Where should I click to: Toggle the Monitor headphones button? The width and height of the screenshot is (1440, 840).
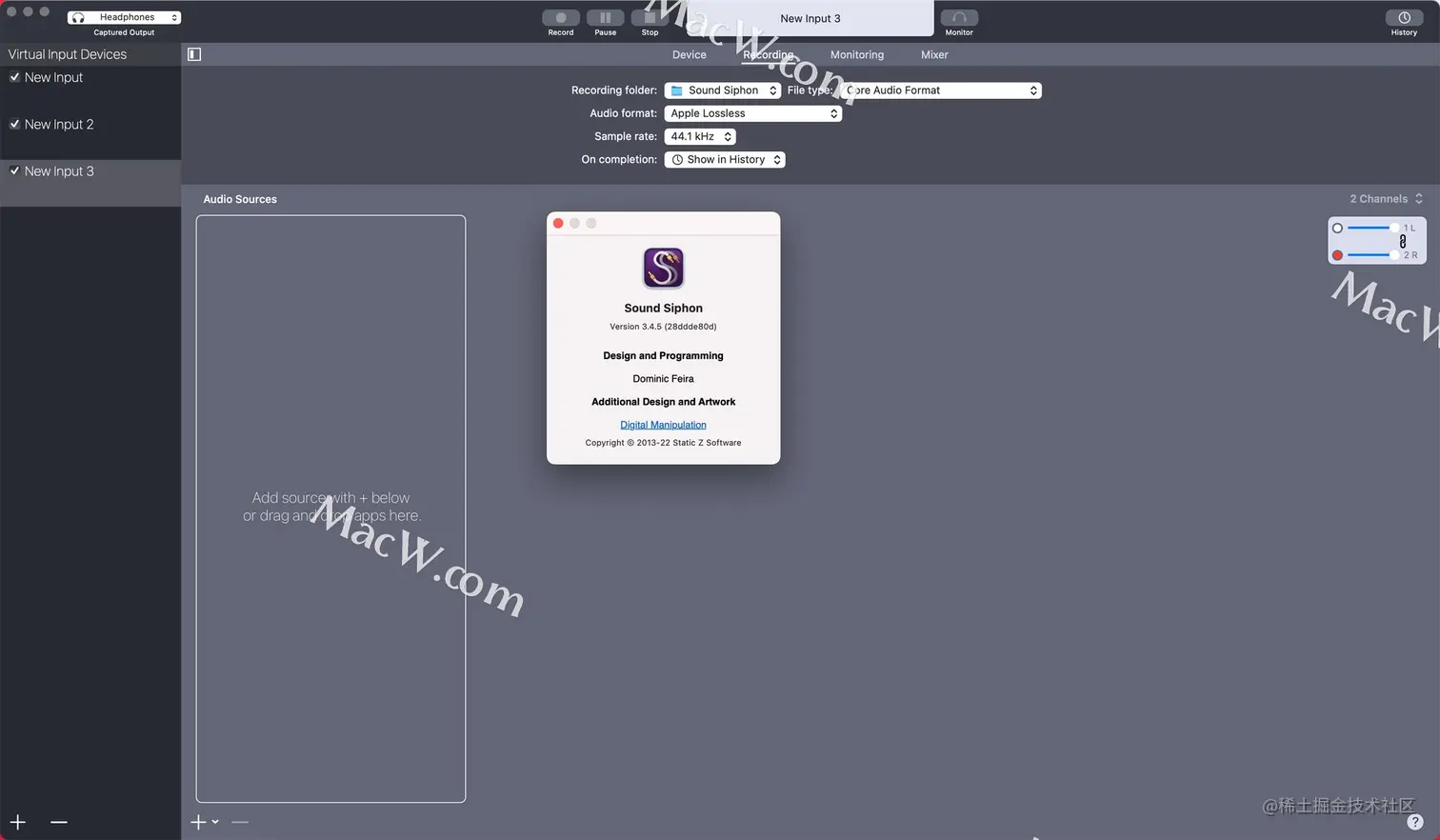(x=959, y=17)
